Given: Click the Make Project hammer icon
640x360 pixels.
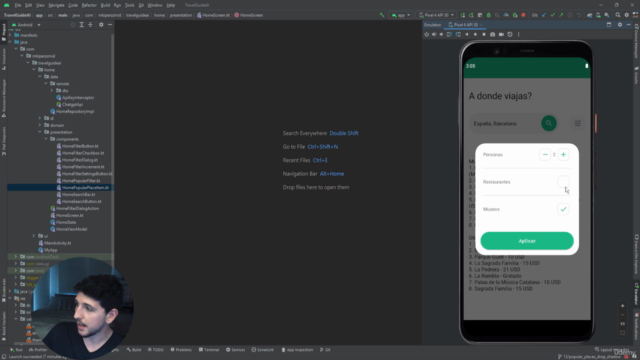Looking at the screenshot, I should pos(382,15).
